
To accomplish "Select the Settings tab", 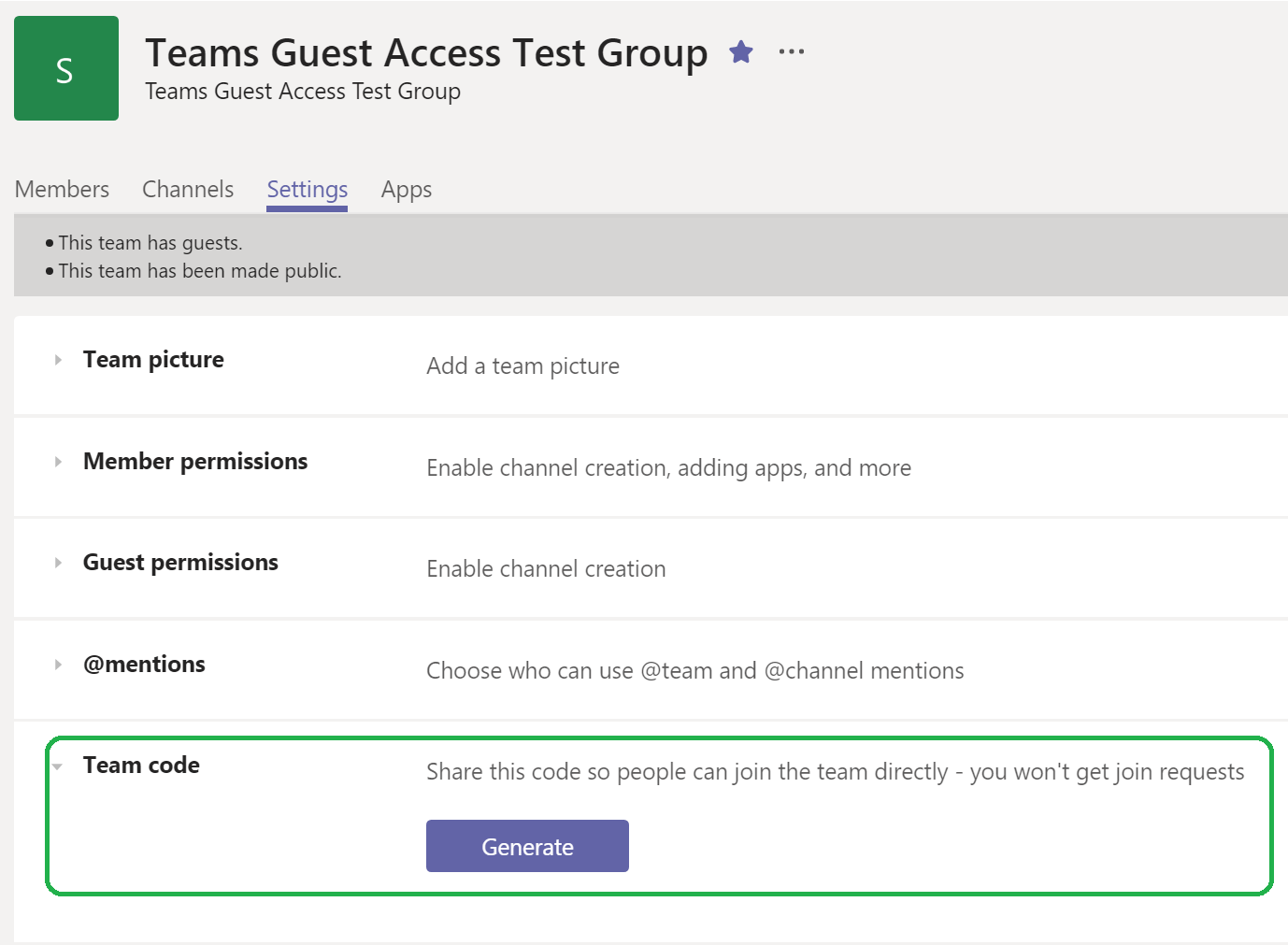I will pyautogui.click(x=307, y=189).
